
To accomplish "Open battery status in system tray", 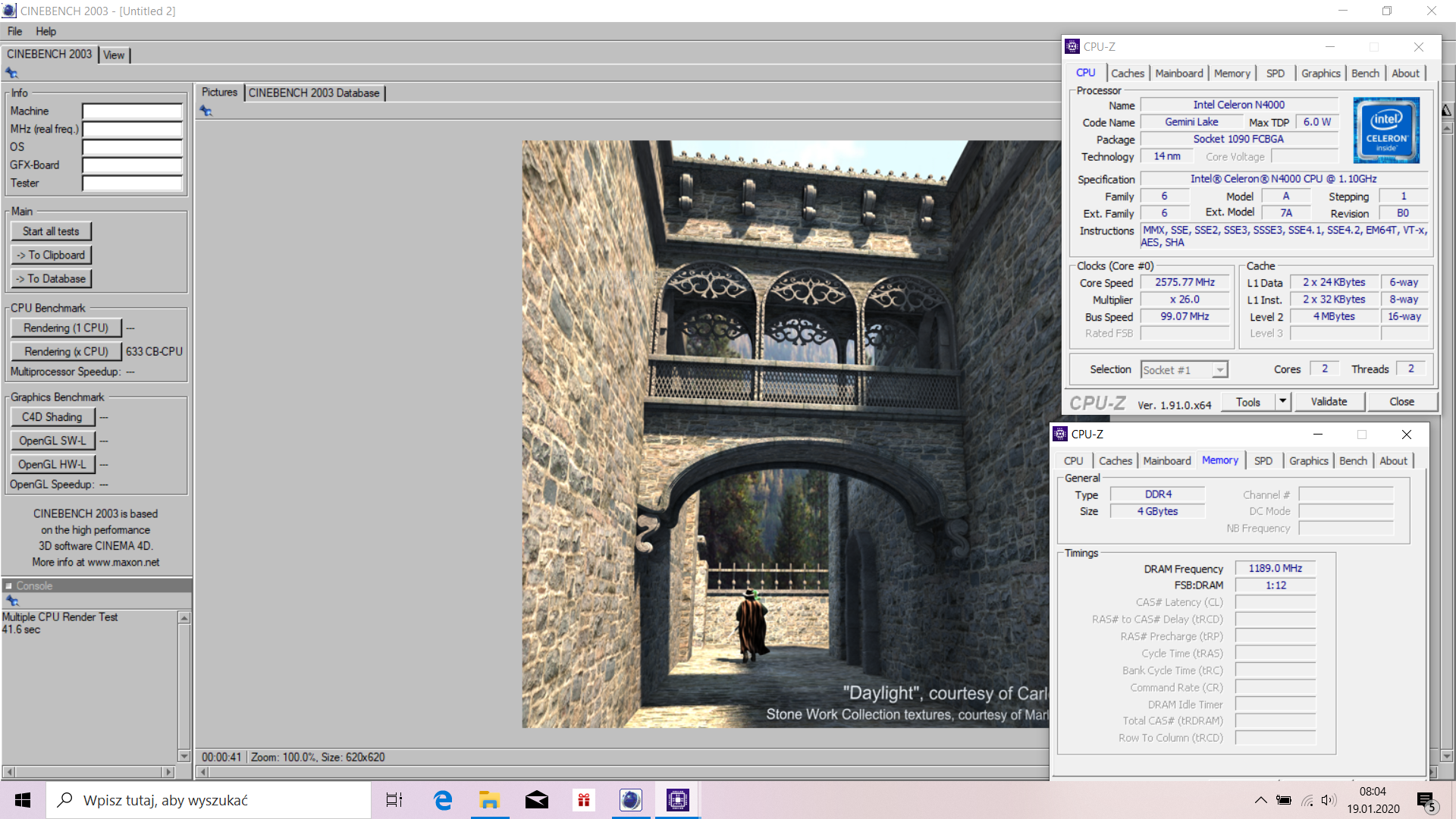I will [x=1284, y=800].
